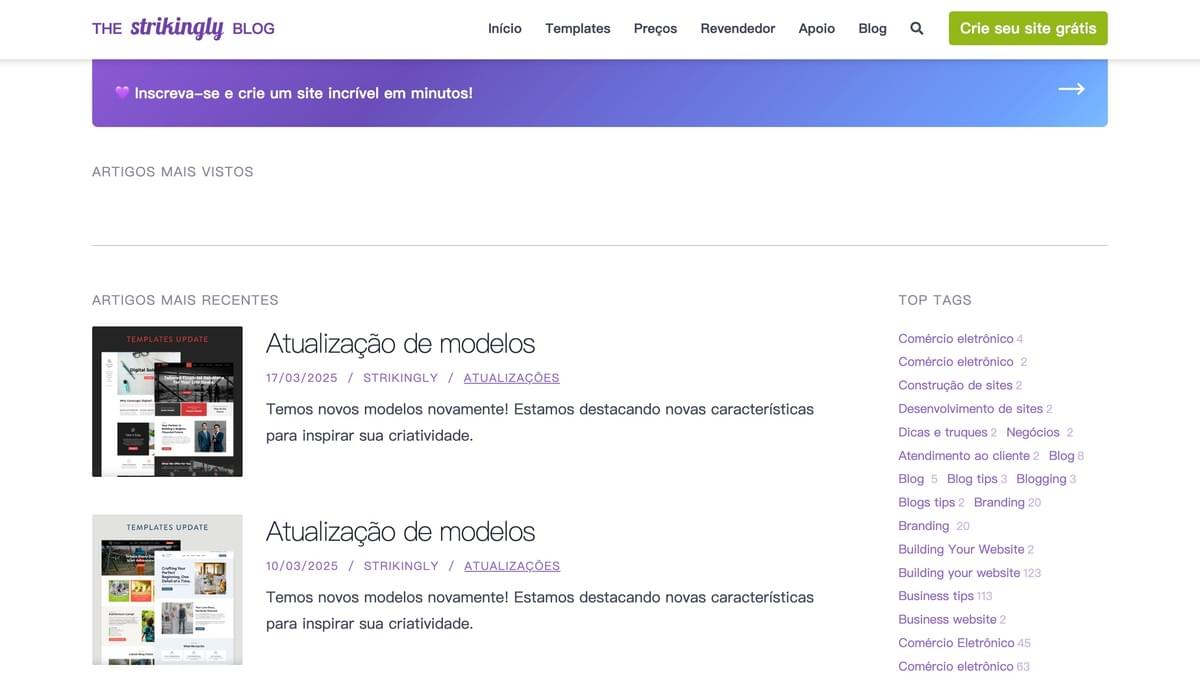Select the 'Comércio eletrônico' top tag
1200x681 pixels.
point(954,338)
